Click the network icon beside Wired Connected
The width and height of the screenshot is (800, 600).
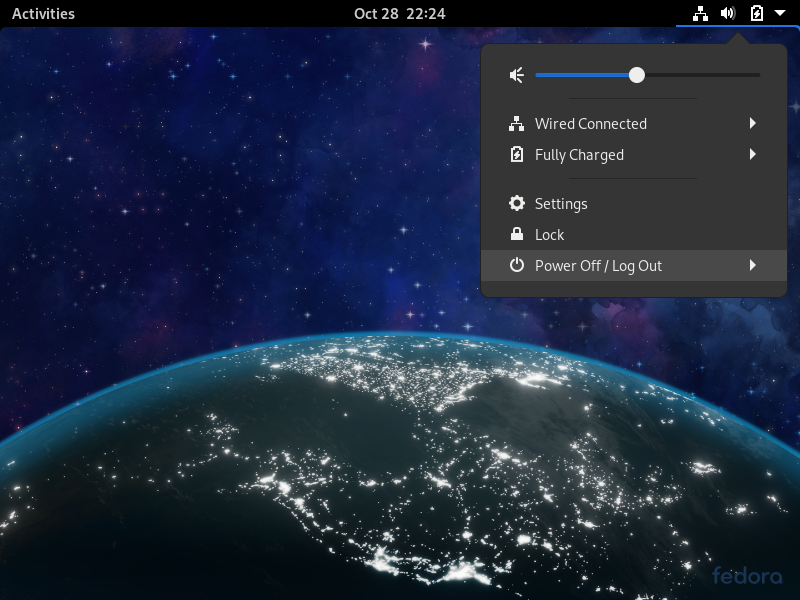(517, 123)
